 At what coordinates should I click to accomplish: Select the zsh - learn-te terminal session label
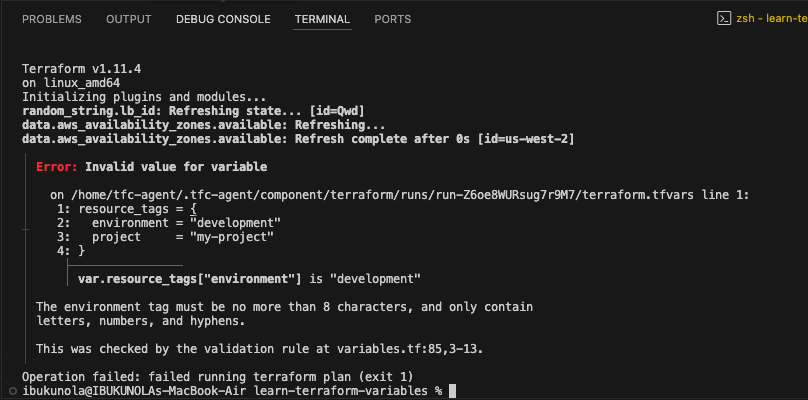[x=771, y=19]
